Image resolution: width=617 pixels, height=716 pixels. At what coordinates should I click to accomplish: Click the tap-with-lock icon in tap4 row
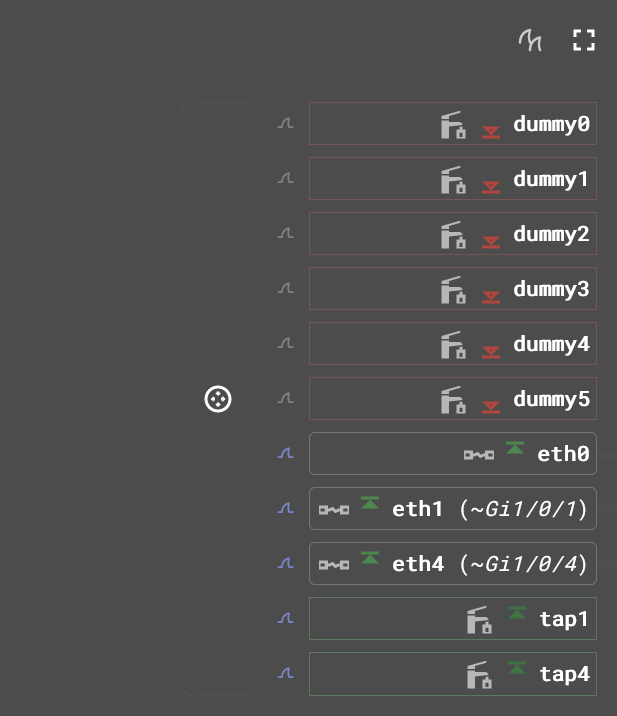coord(479,674)
